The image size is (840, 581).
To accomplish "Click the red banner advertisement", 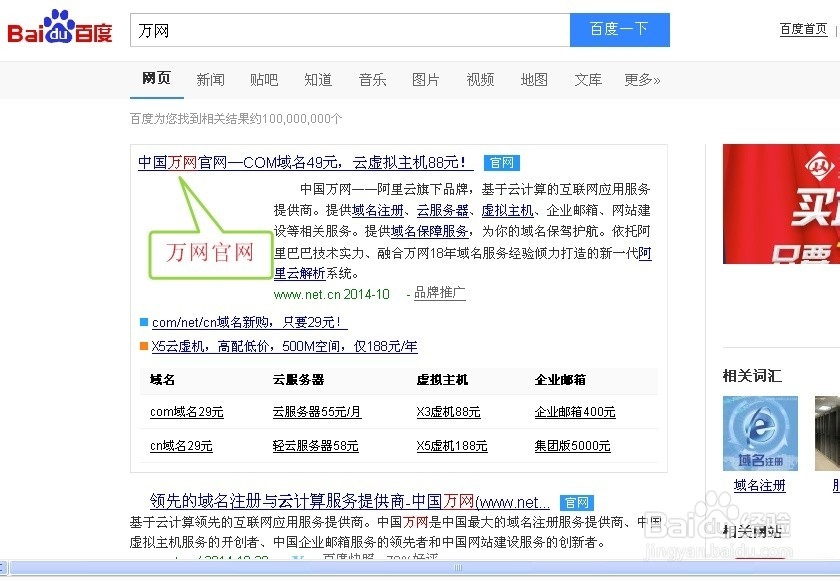I will coord(781,203).
